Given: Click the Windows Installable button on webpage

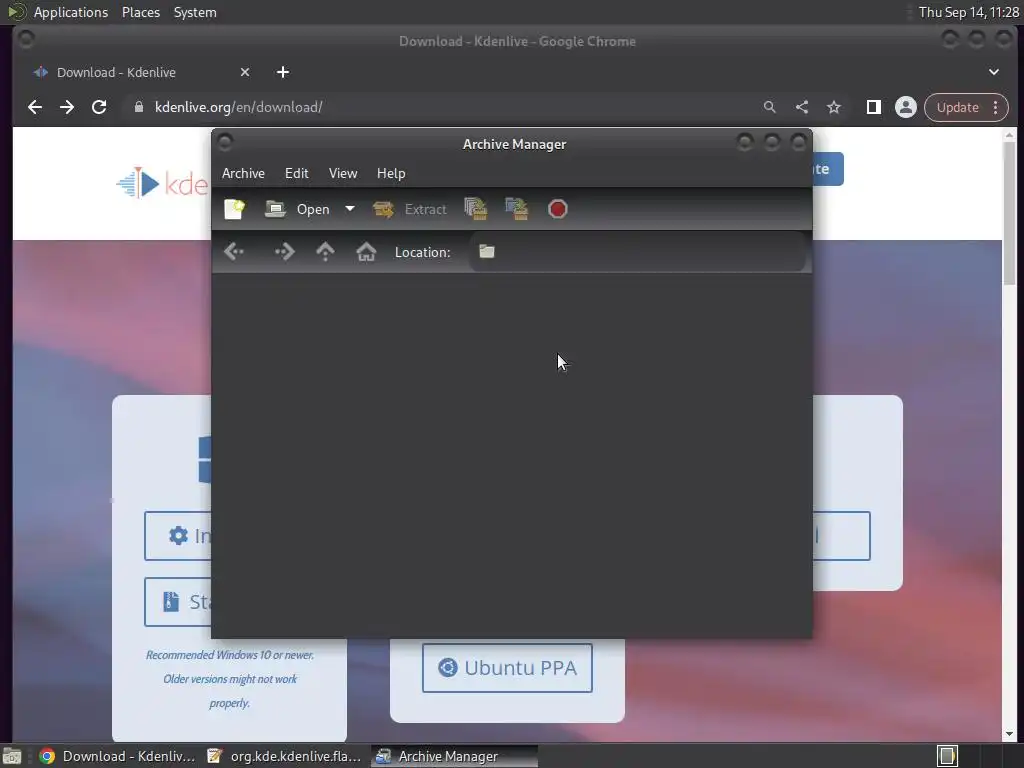Looking at the screenshot, I should pyautogui.click(x=178, y=536).
